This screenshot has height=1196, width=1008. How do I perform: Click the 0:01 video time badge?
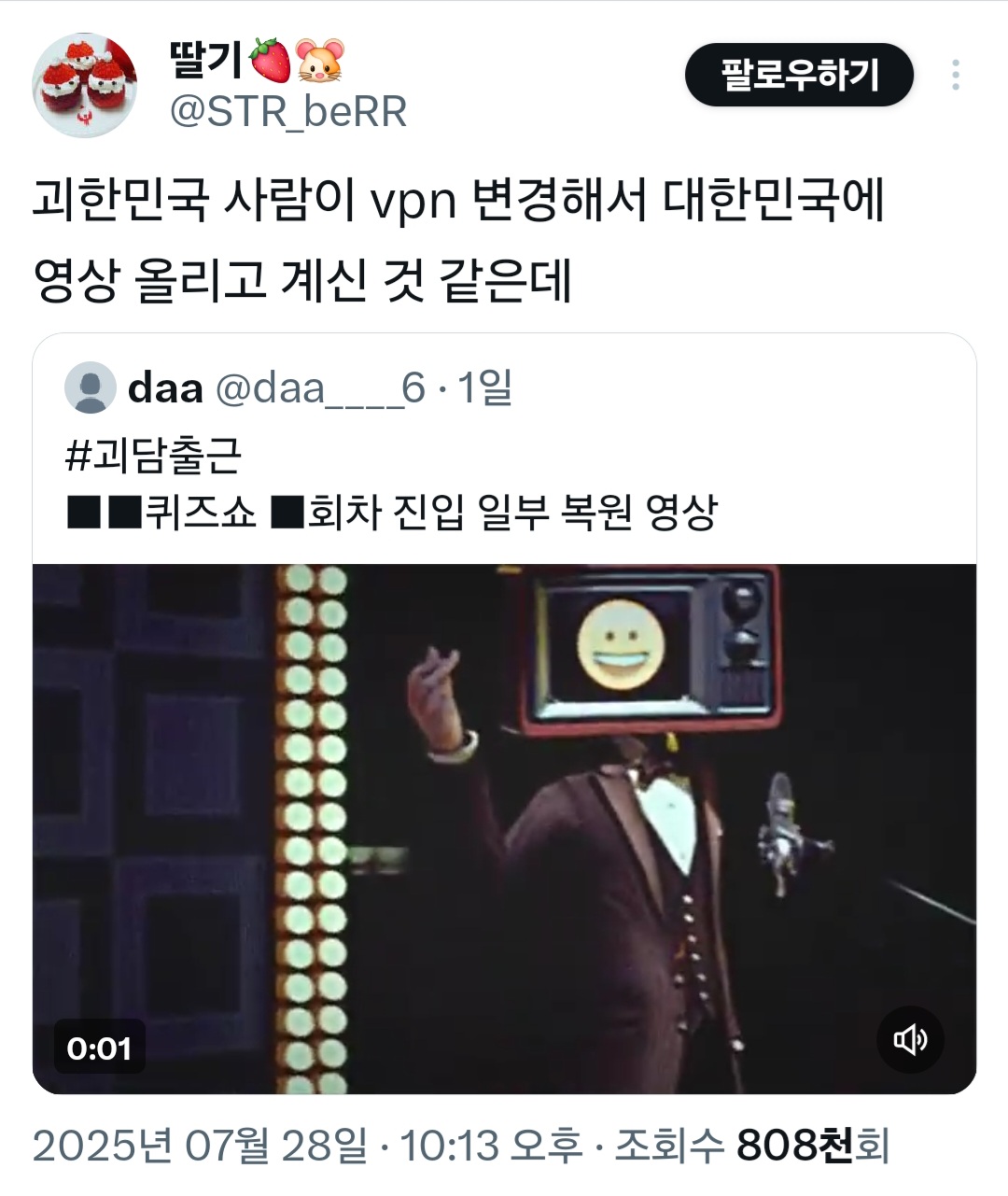(99, 1048)
